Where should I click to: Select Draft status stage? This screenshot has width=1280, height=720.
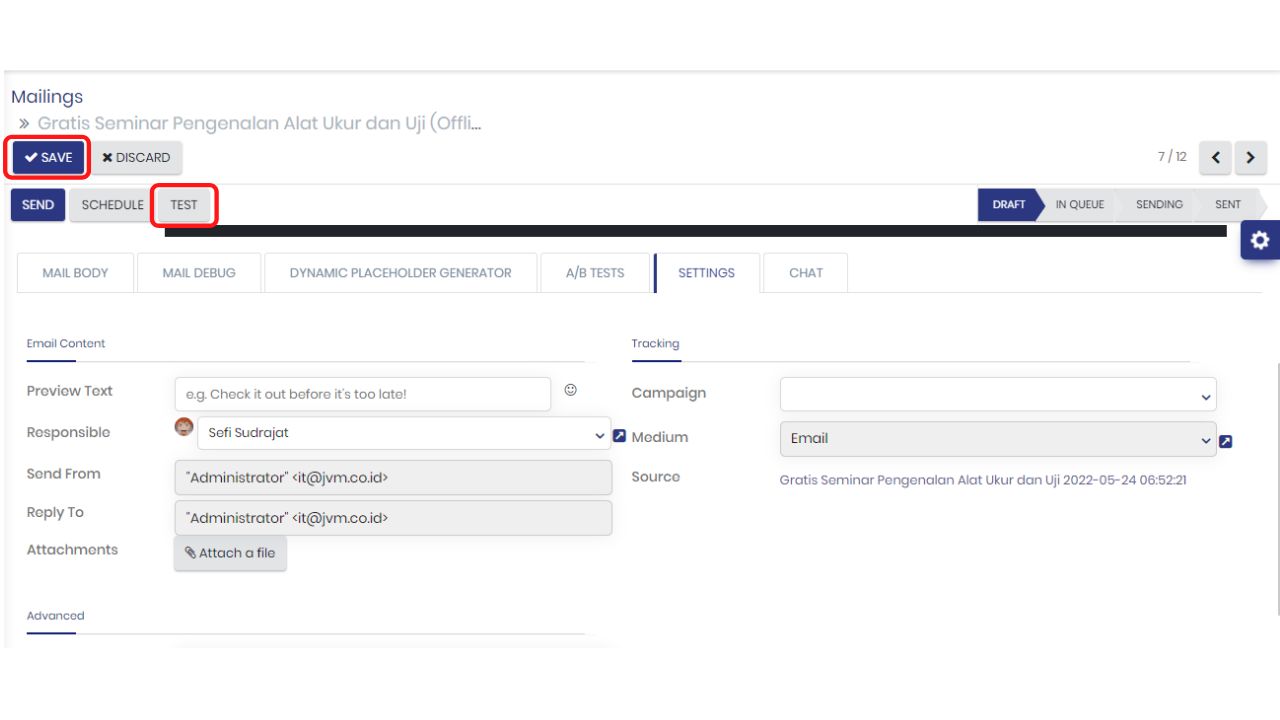pyautogui.click(x=1008, y=205)
